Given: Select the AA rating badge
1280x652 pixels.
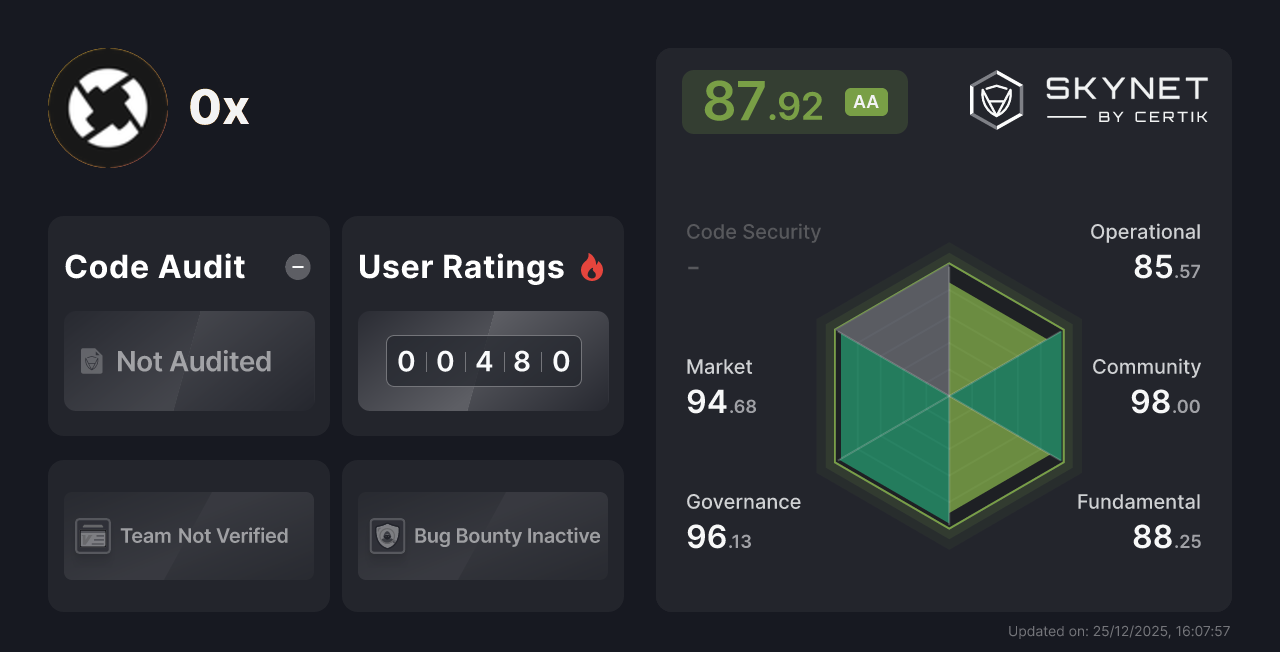Looking at the screenshot, I should [x=866, y=101].
